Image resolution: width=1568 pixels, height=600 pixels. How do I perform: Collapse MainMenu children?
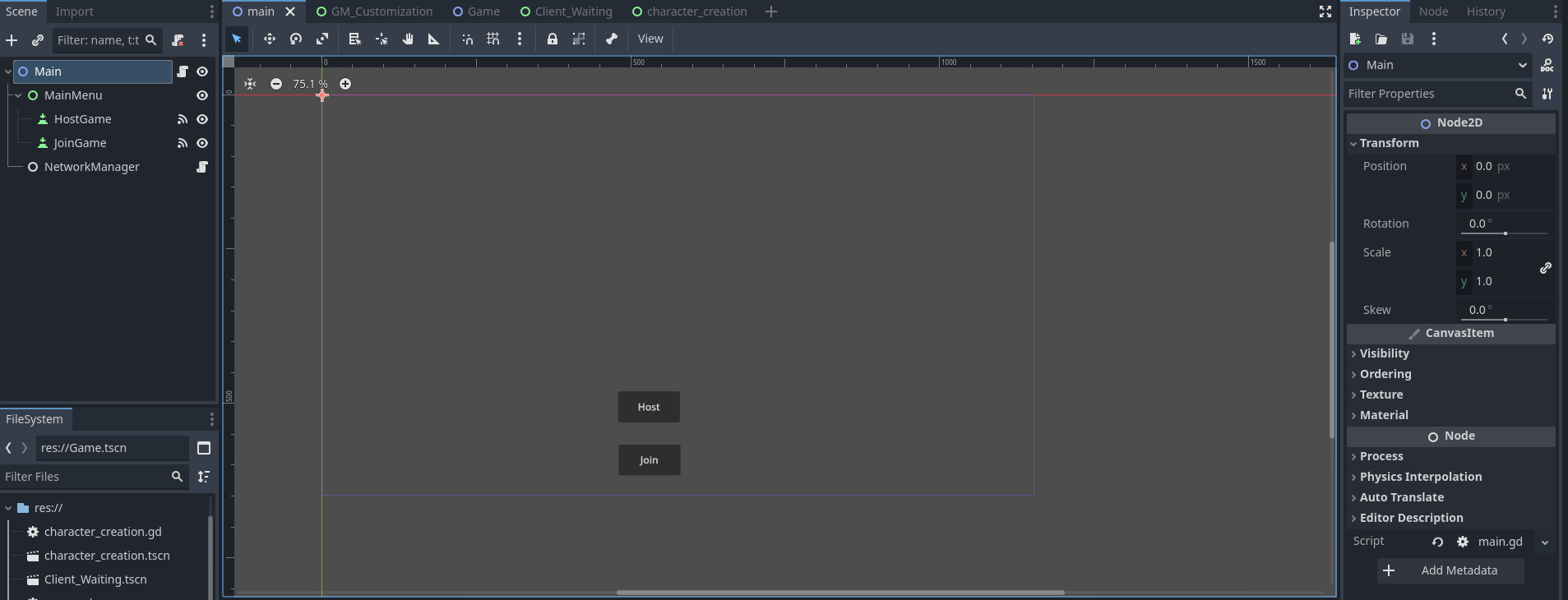(18, 95)
